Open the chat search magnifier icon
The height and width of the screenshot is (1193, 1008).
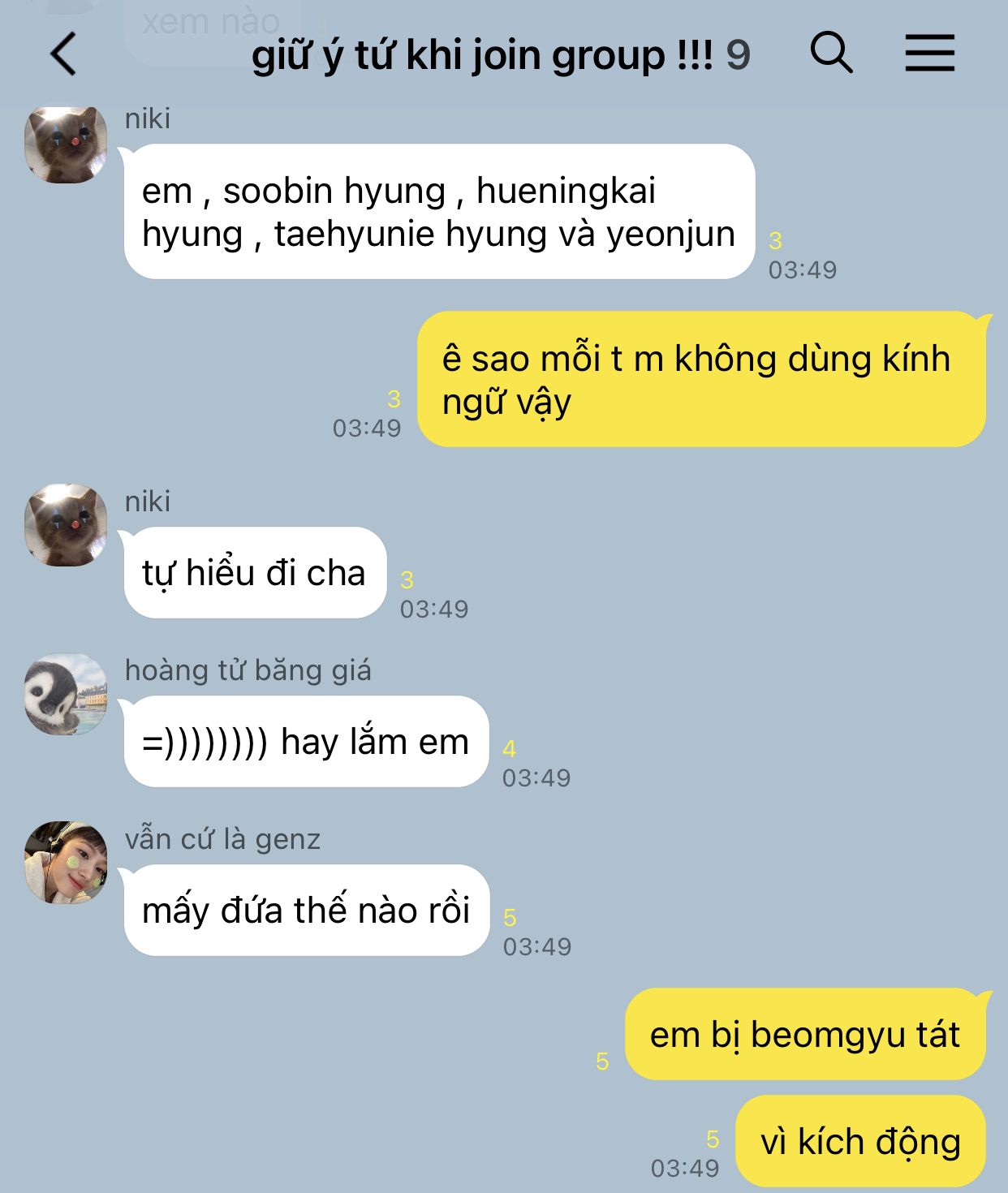pyautogui.click(x=832, y=53)
